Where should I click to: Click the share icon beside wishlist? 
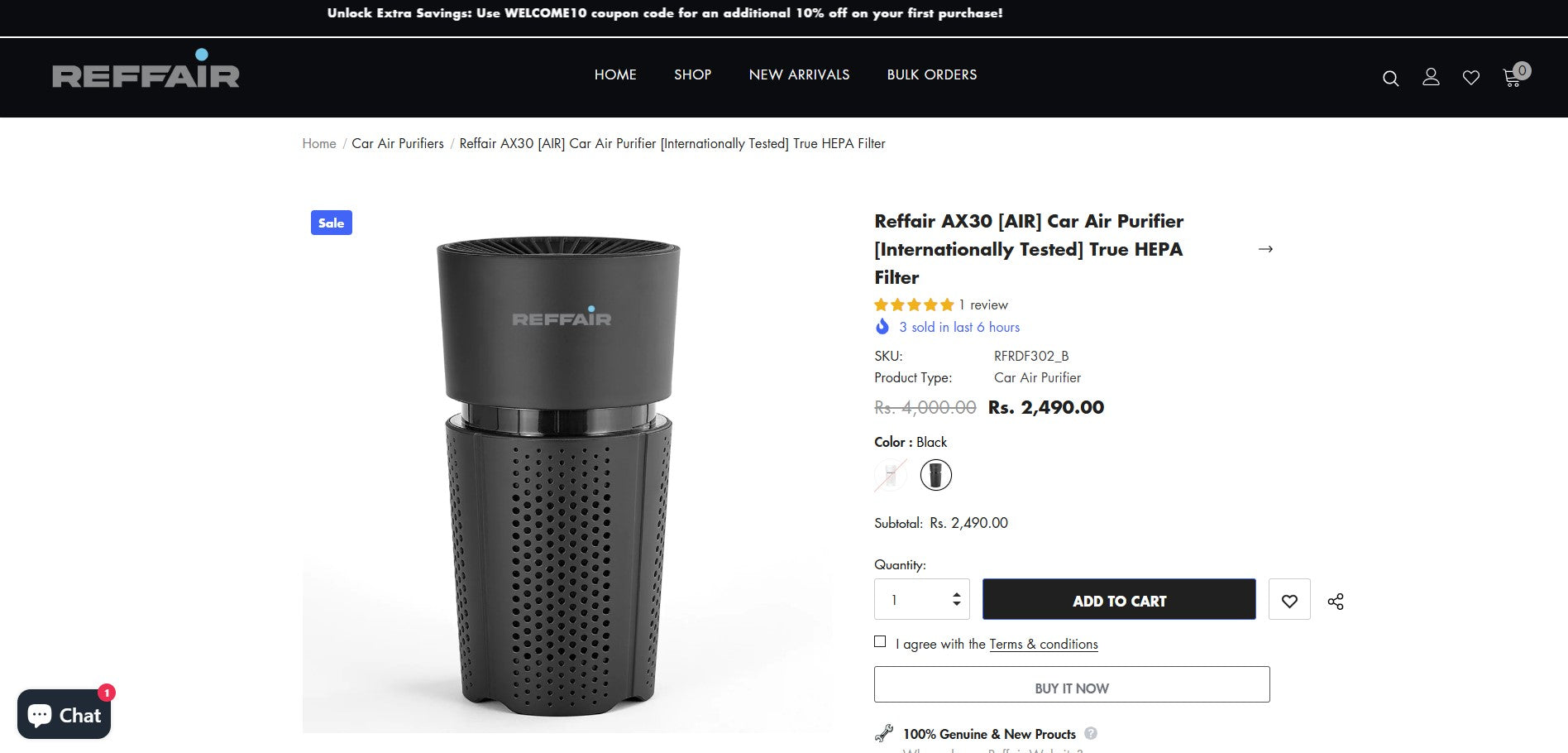(x=1335, y=602)
